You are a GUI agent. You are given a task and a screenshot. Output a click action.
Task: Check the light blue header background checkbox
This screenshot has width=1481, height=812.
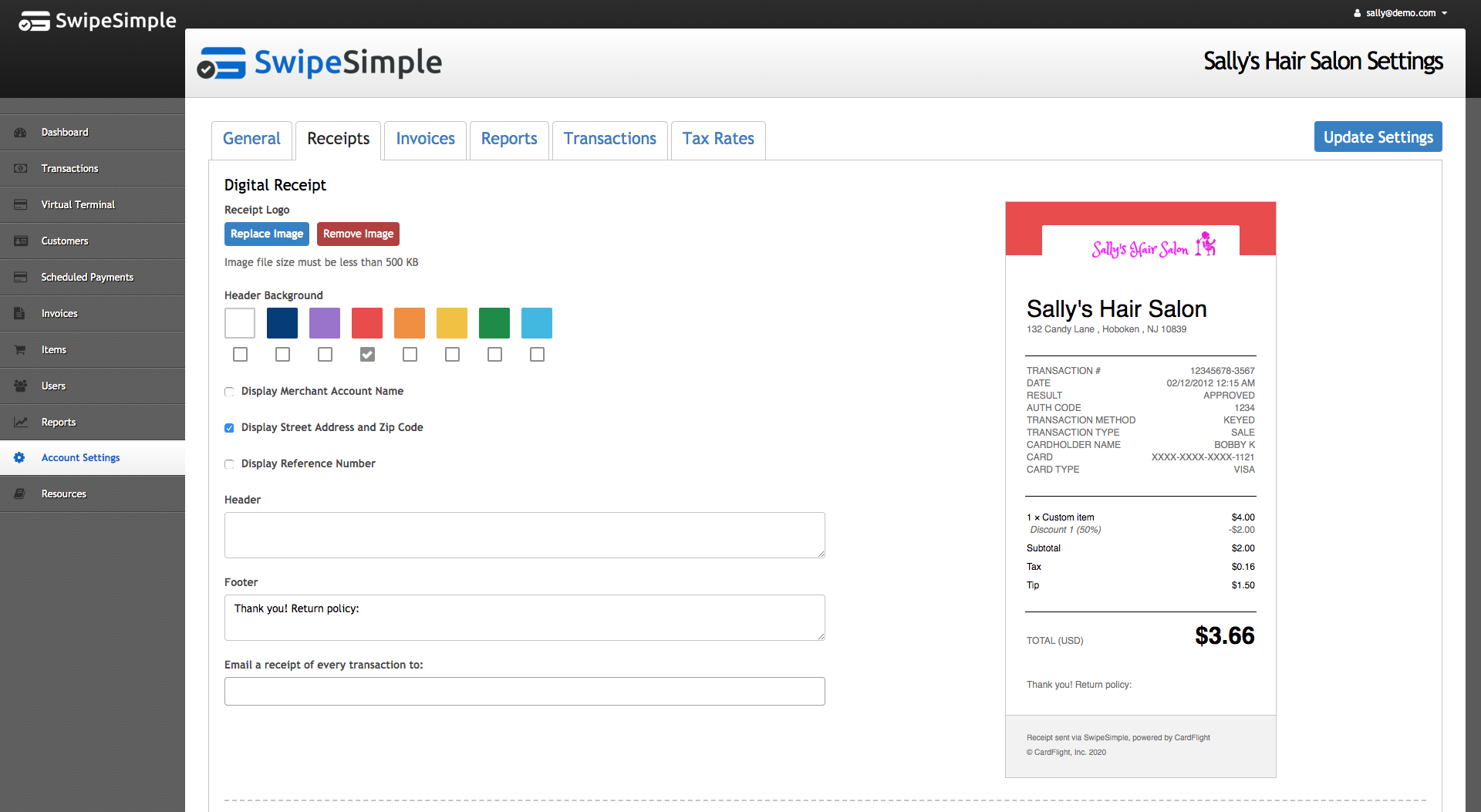pos(537,355)
